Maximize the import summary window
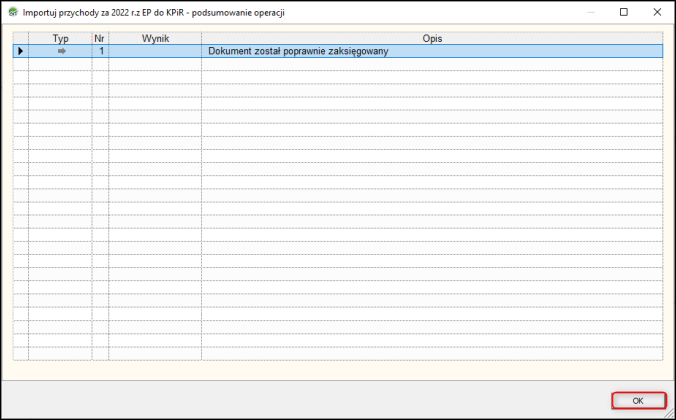This screenshot has height=420, width=676. coord(623,12)
